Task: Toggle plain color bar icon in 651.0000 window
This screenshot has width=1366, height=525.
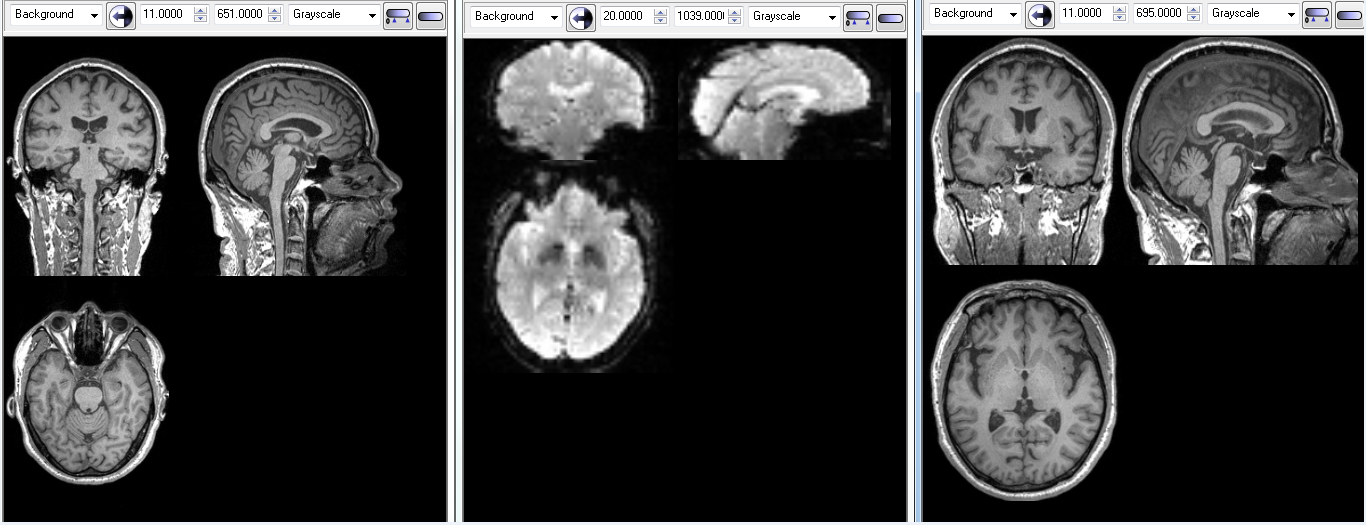Action: 431,16
